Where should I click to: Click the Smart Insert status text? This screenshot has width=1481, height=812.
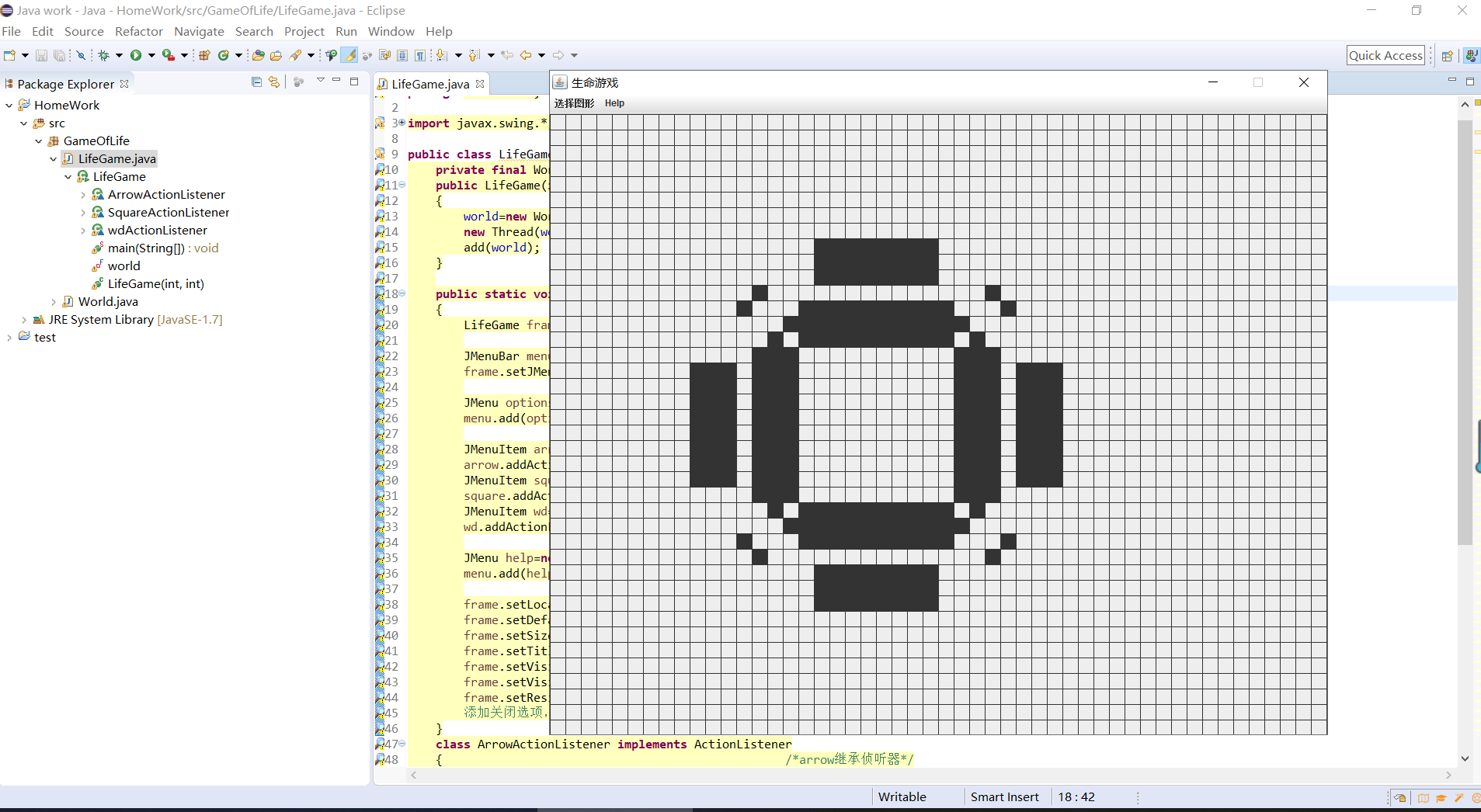[x=1004, y=797]
